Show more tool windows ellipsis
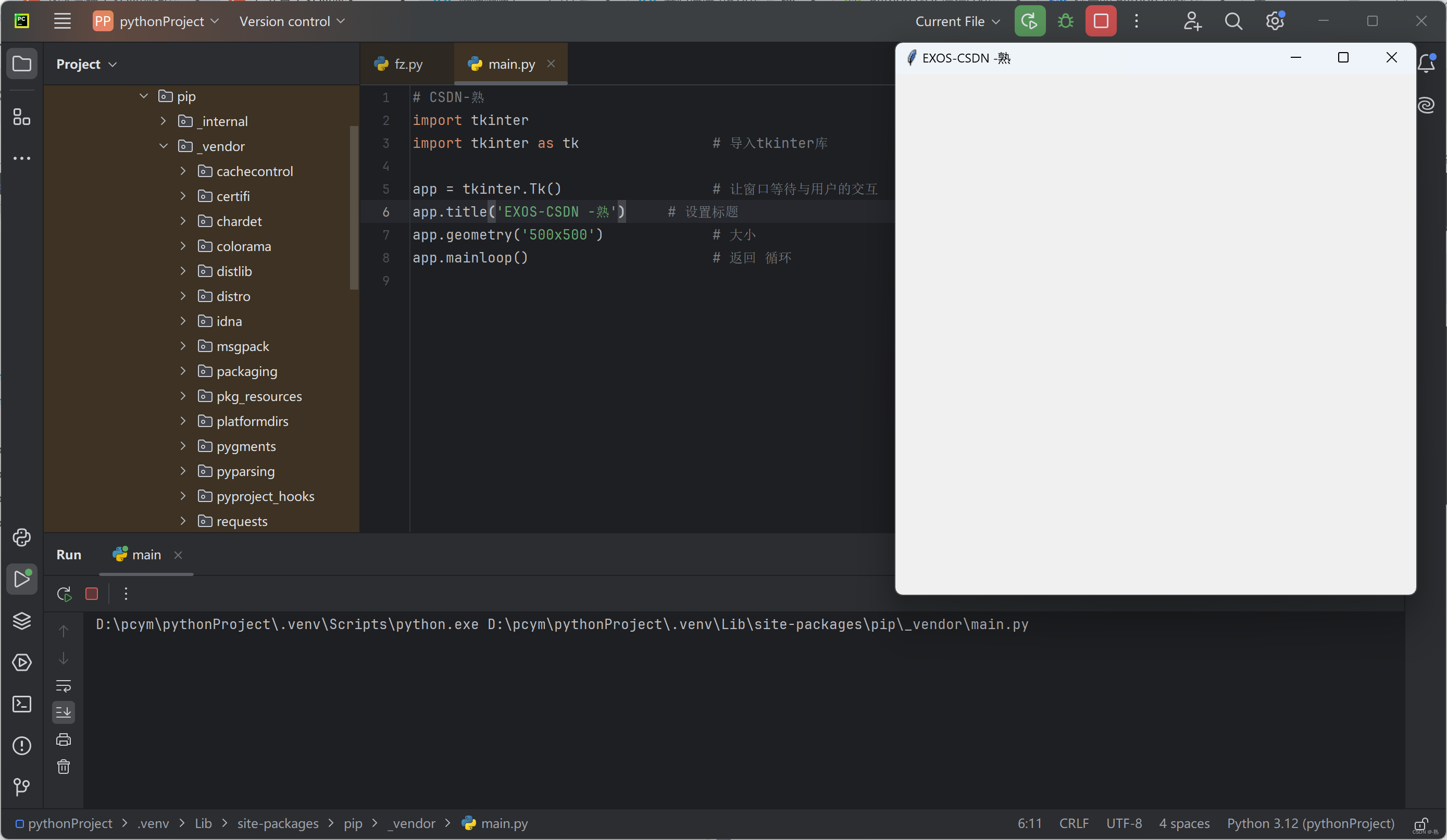Viewport: 1447px width, 840px height. tap(22, 158)
